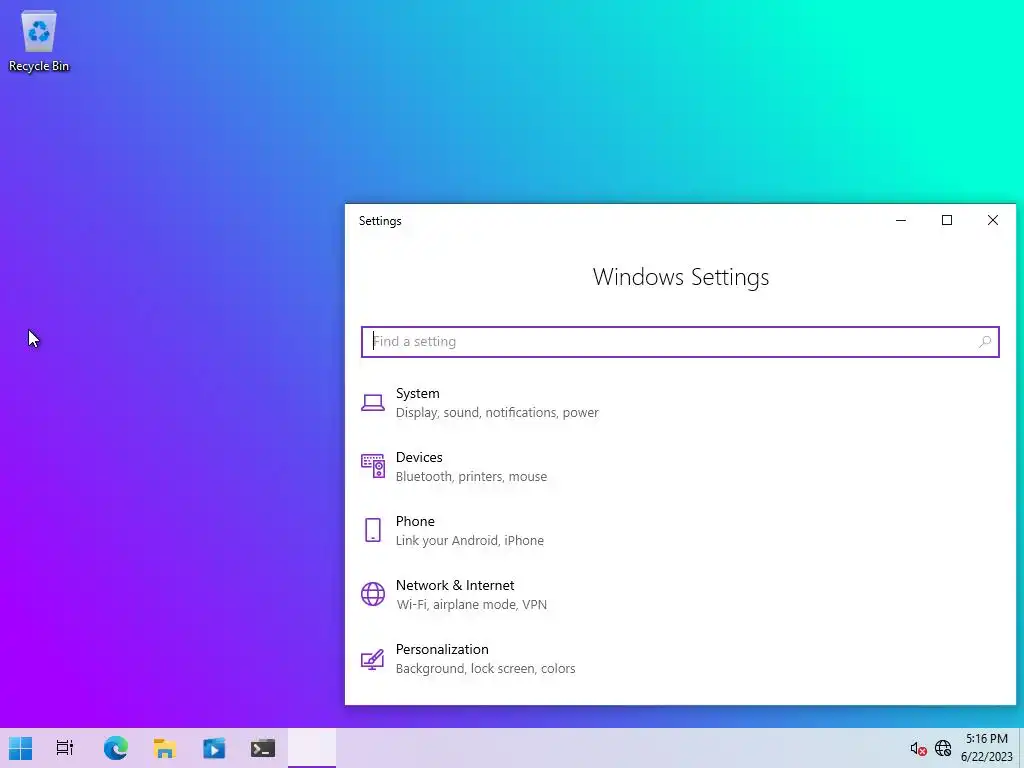The image size is (1024, 768).
Task: Click the Devices keyboard and speaker icon
Action: pos(373,466)
